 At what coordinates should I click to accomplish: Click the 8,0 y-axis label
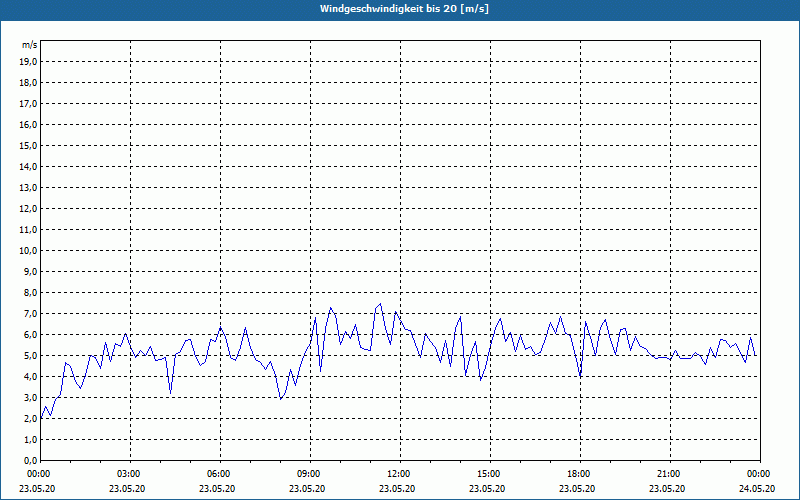pyautogui.click(x=30, y=292)
